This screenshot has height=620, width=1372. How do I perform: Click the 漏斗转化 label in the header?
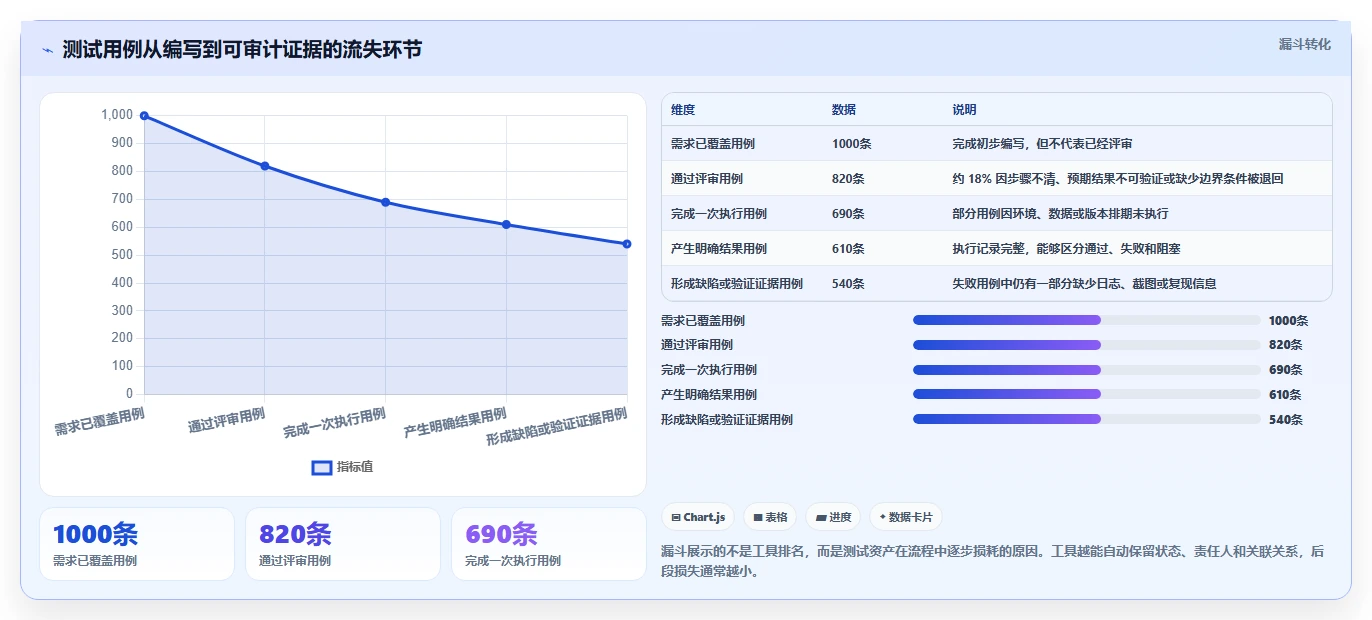1304,44
